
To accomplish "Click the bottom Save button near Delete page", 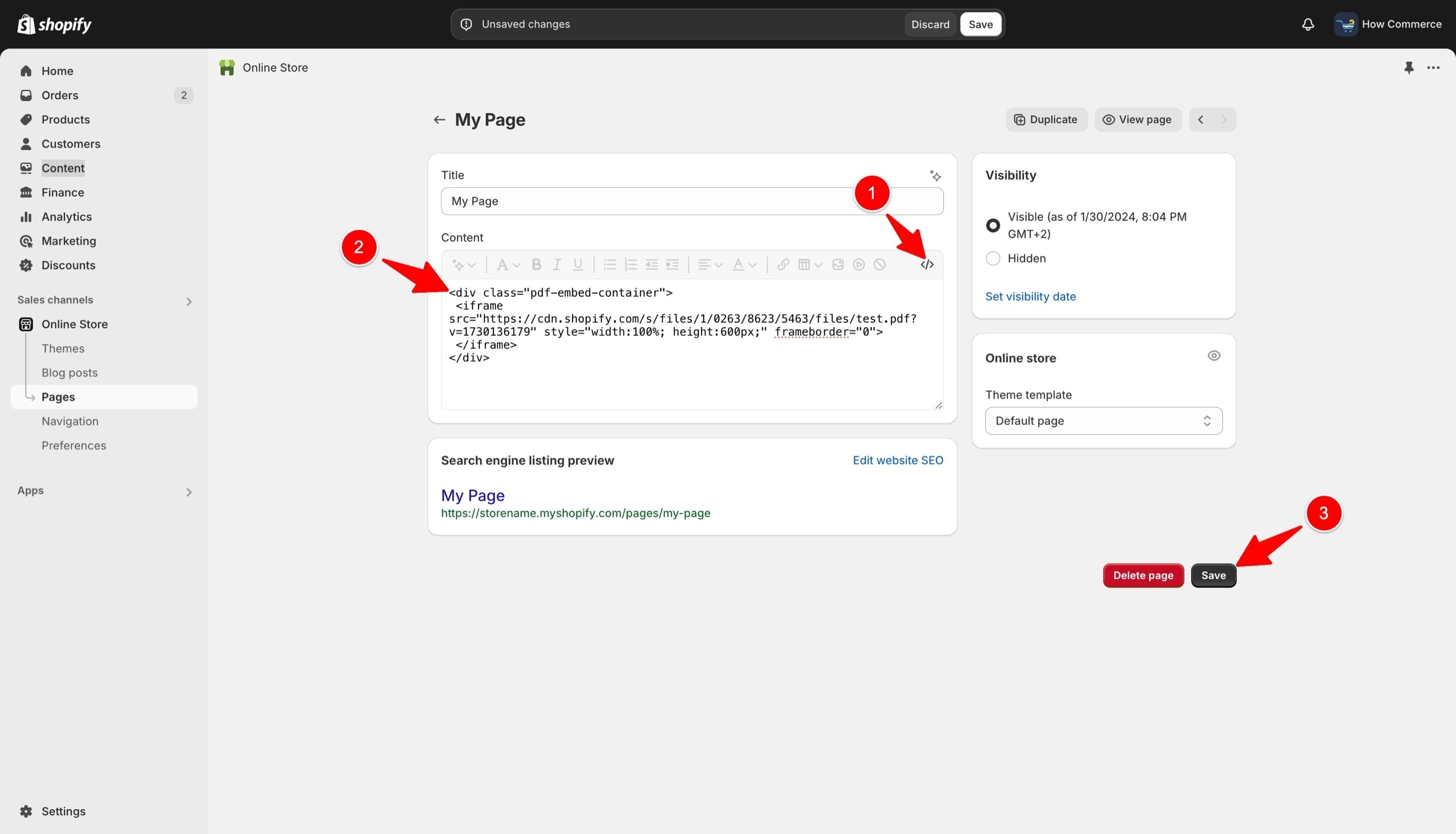I will coord(1213,576).
